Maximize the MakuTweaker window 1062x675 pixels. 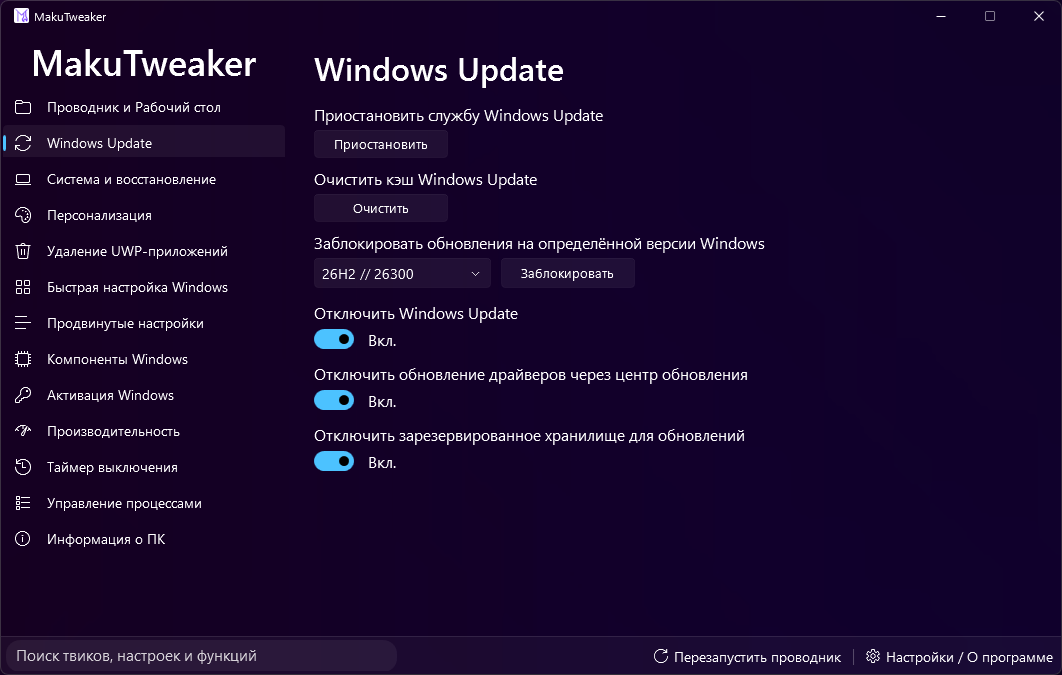pyautogui.click(x=990, y=16)
